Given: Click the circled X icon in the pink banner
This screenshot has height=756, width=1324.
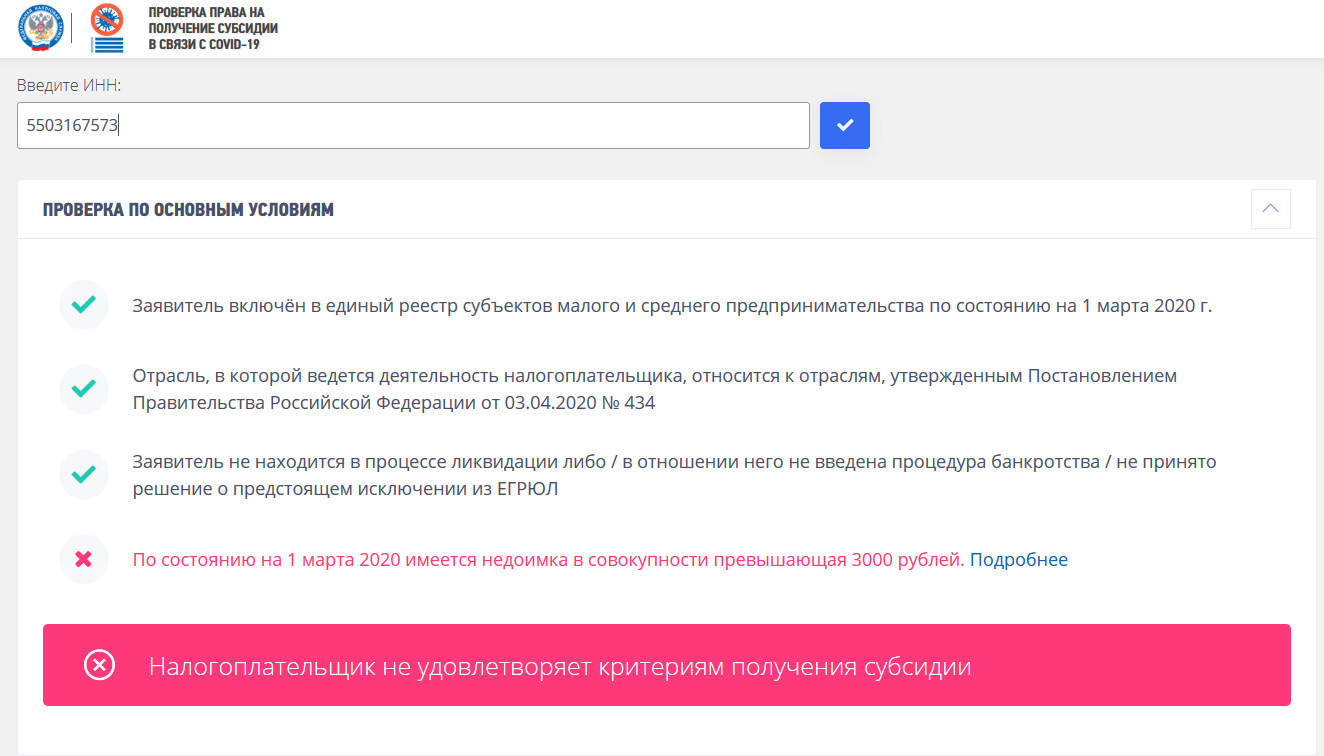Looking at the screenshot, I should 99,665.
